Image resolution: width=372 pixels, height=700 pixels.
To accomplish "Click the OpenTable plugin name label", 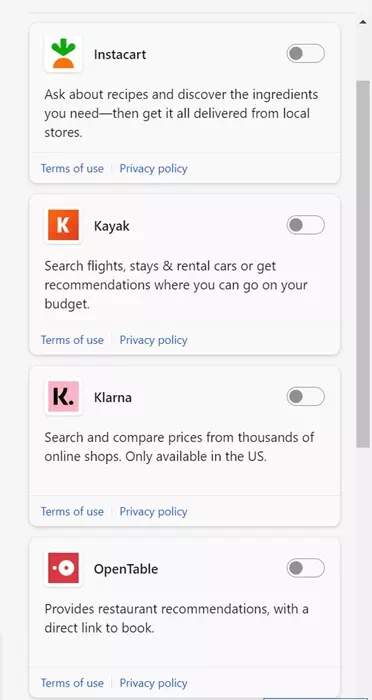I will (x=125, y=569).
